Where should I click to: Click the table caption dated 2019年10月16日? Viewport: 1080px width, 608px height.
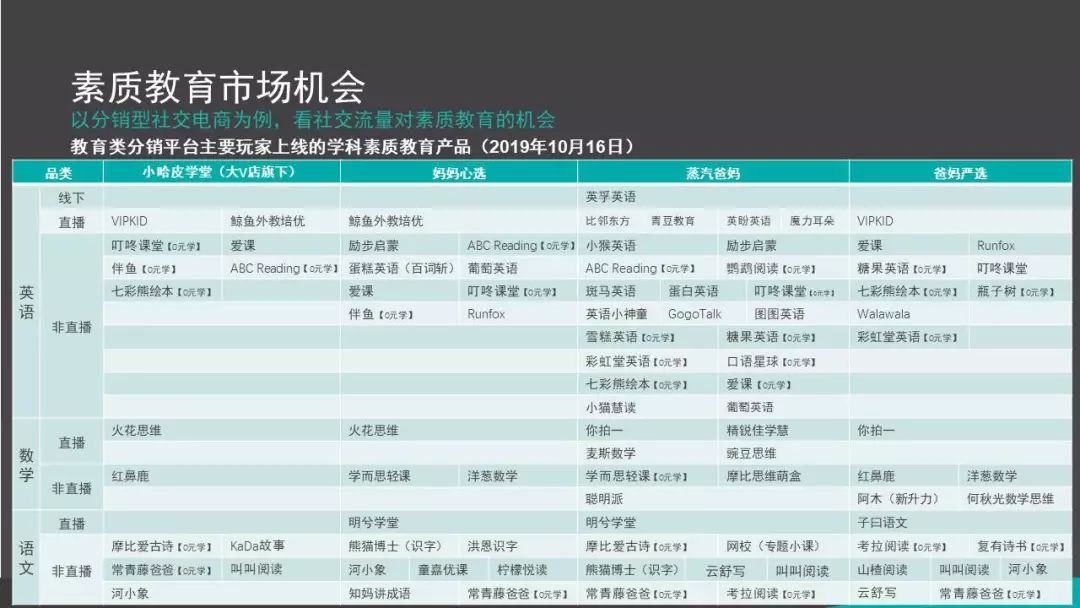tap(352, 147)
